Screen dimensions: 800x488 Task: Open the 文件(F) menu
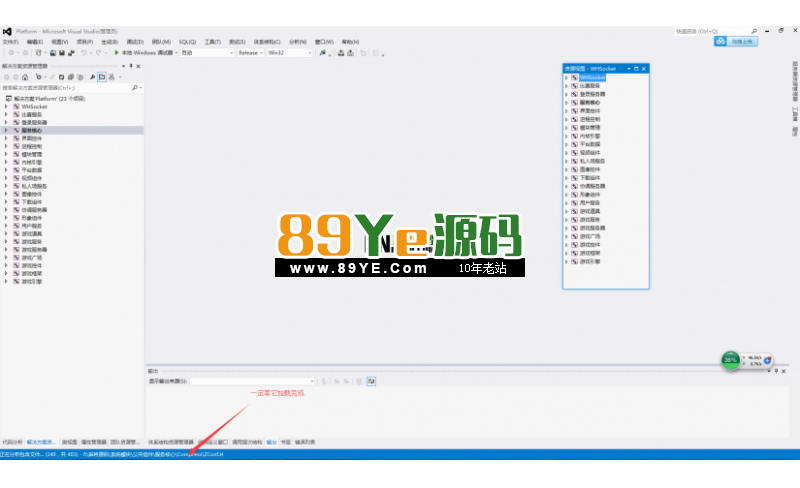(x=11, y=42)
